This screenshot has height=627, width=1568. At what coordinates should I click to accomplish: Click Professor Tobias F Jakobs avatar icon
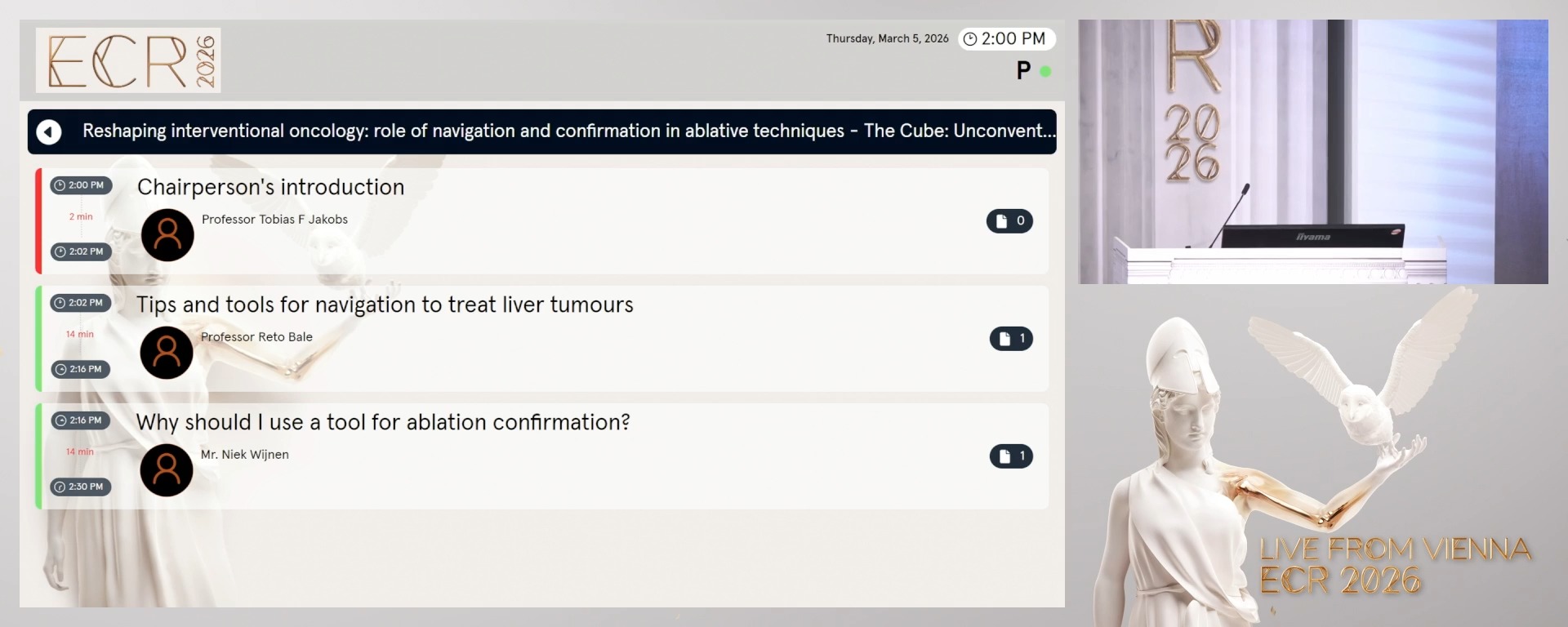167,235
